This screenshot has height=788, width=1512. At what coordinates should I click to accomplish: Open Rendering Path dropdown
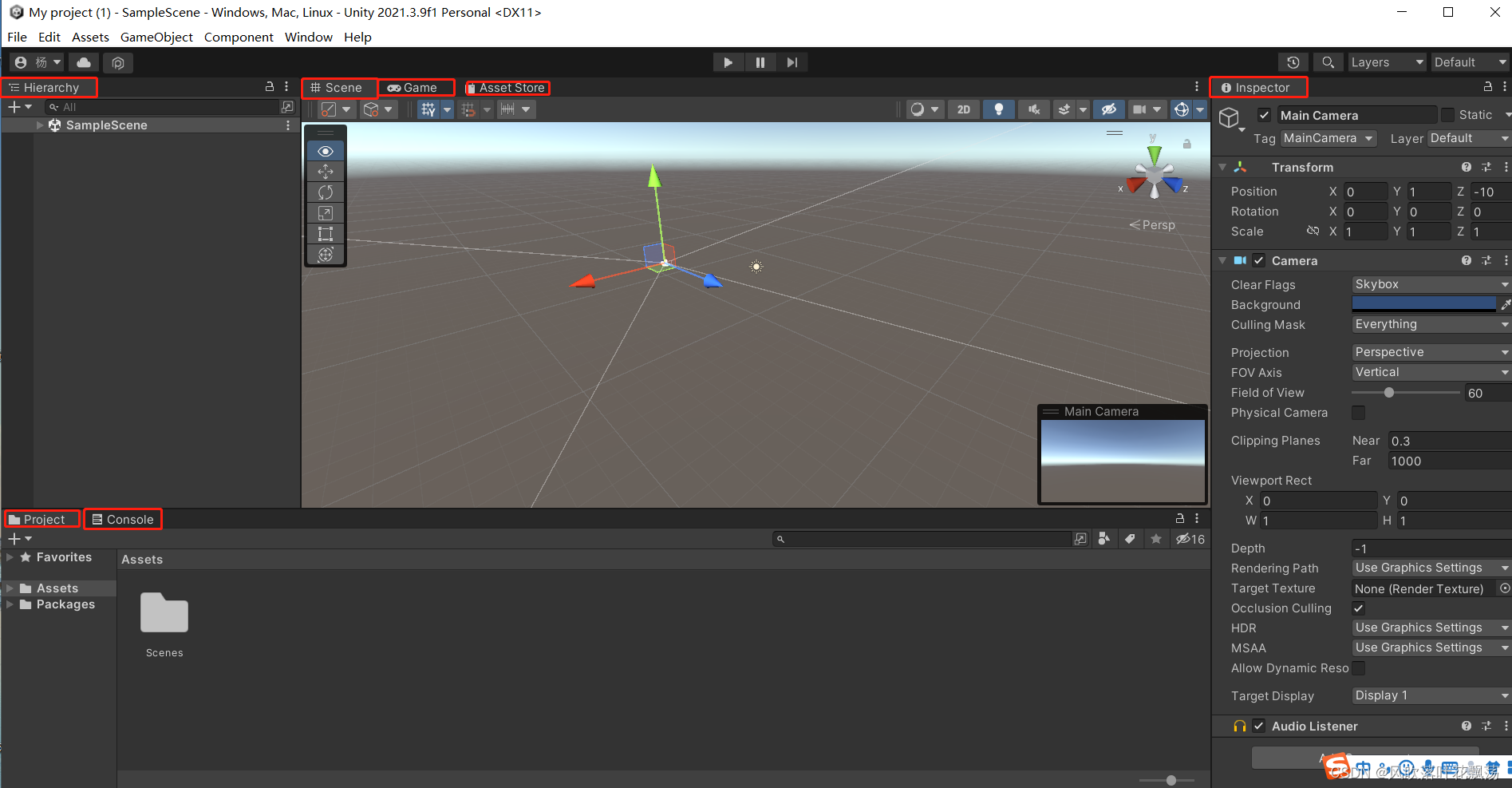tap(1431, 568)
